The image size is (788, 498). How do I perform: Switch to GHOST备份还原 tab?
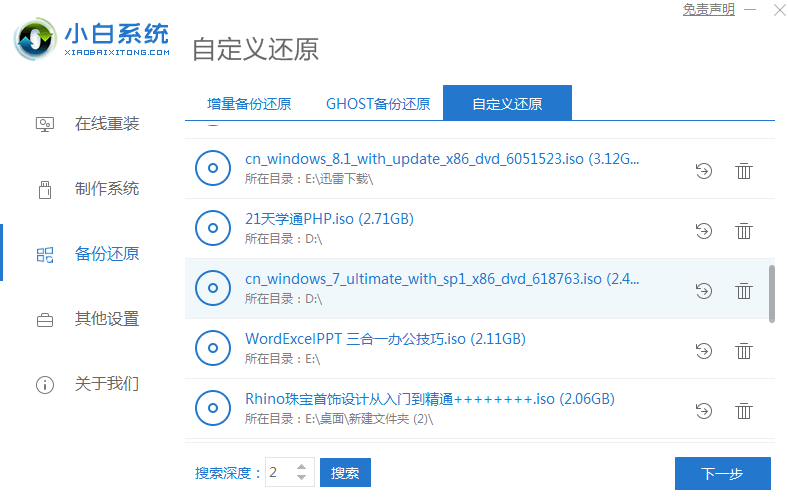coord(378,104)
